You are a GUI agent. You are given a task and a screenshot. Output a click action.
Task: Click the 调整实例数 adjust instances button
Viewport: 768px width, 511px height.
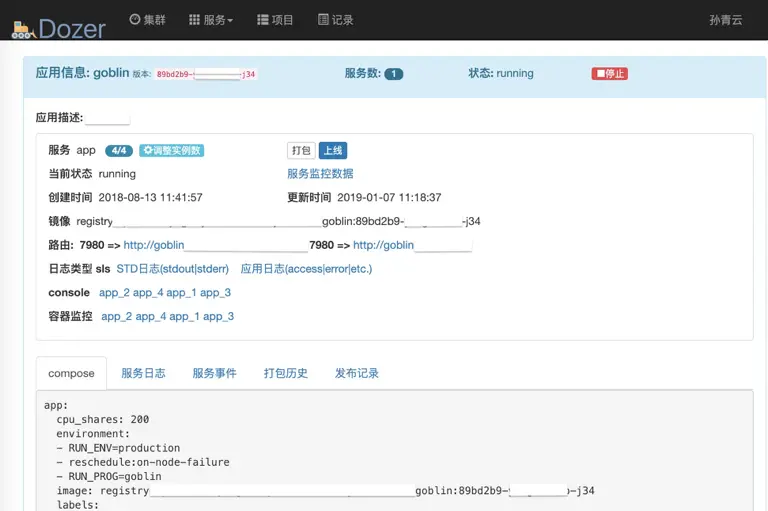click(x=171, y=150)
